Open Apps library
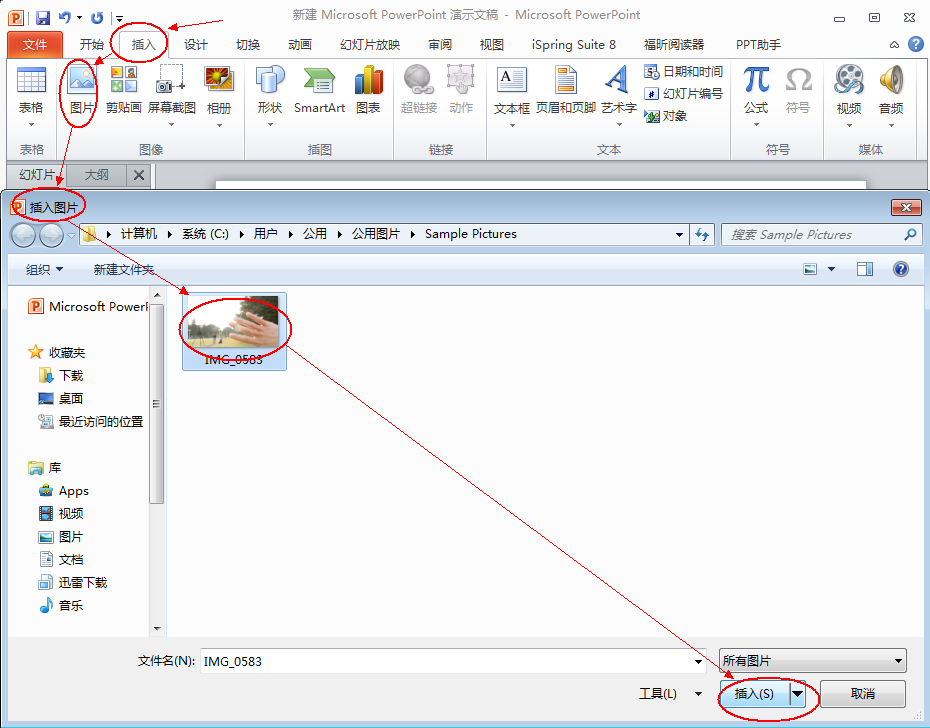 point(64,491)
